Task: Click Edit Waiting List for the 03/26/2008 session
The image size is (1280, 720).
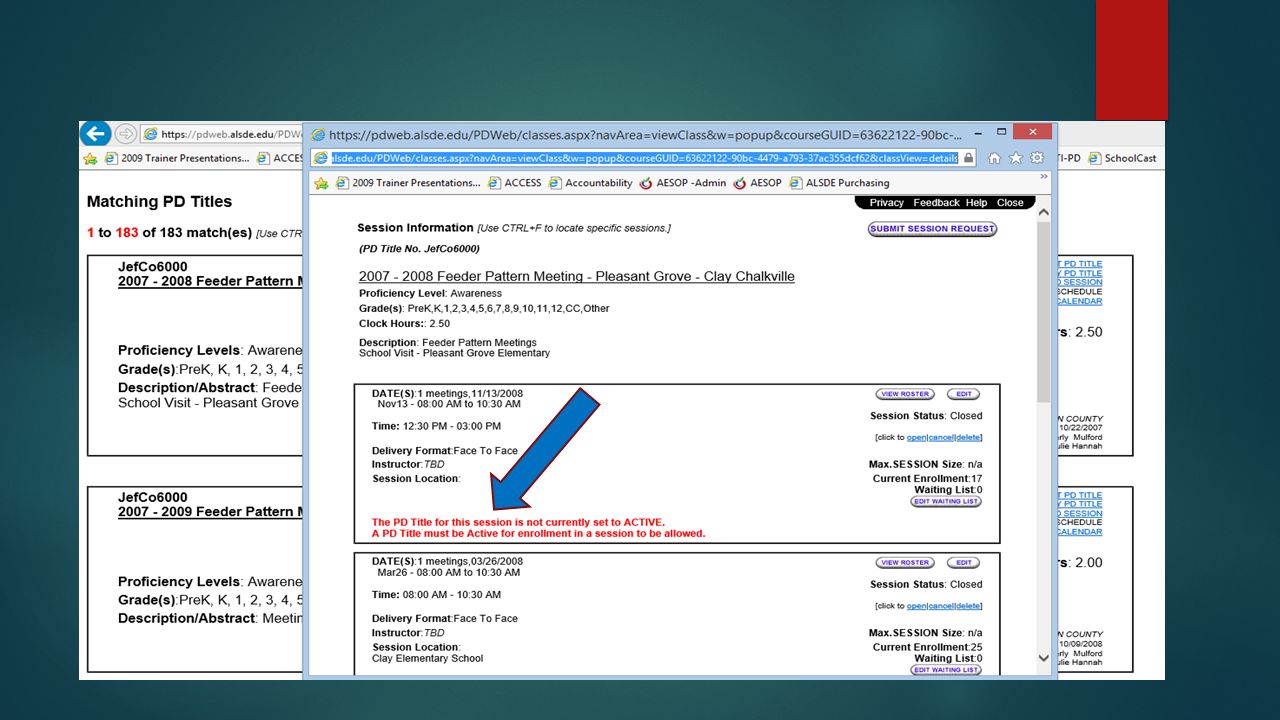Action: coord(946,670)
